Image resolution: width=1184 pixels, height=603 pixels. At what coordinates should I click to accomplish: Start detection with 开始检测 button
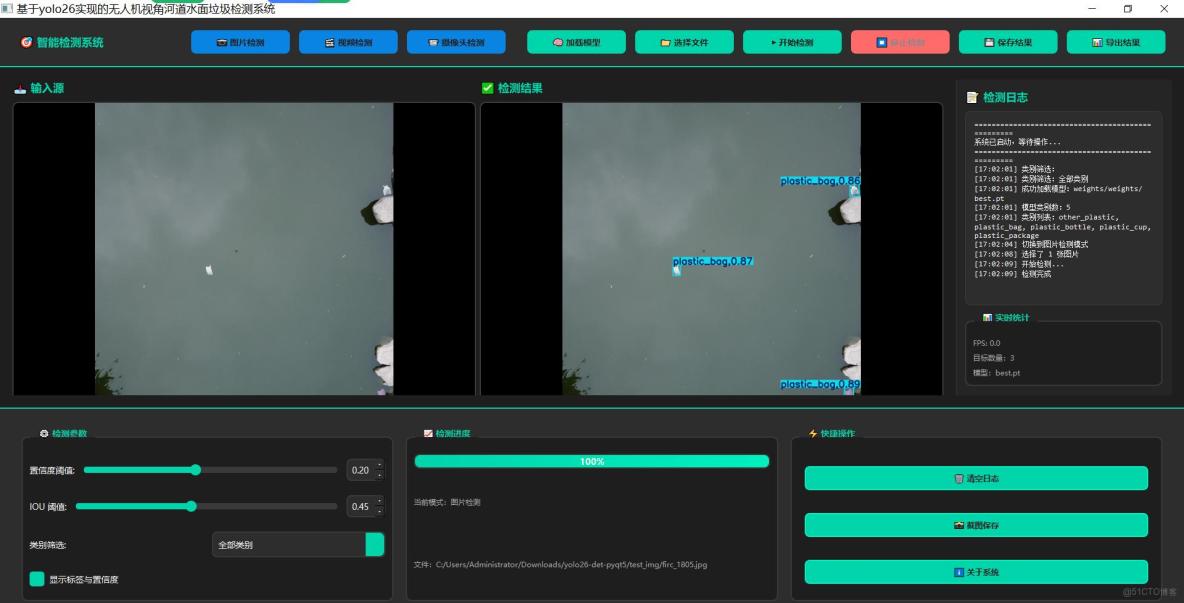[792, 42]
